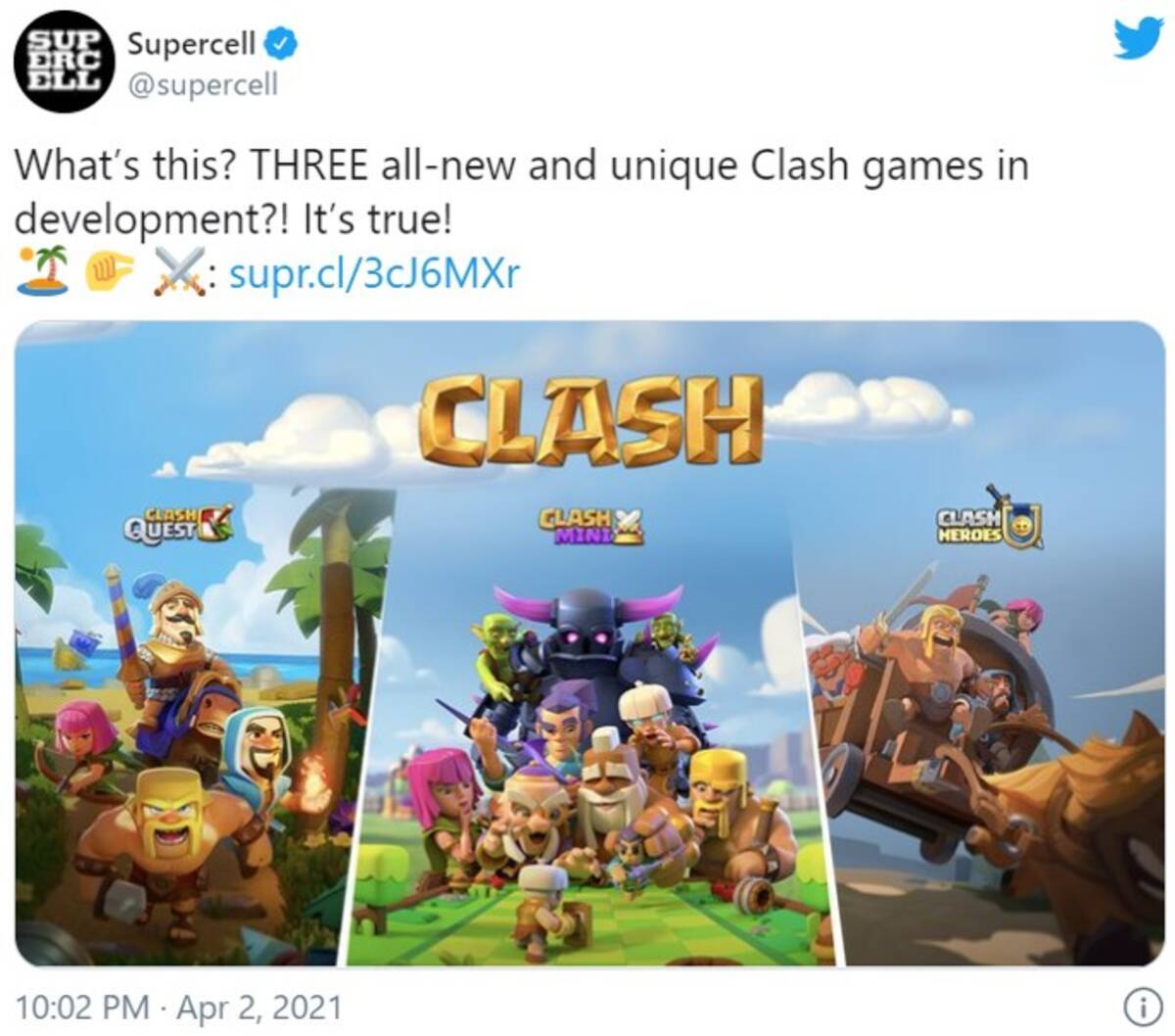The height and width of the screenshot is (1036, 1175).
Task: Open the @supercell handle
Action: (203, 85)
